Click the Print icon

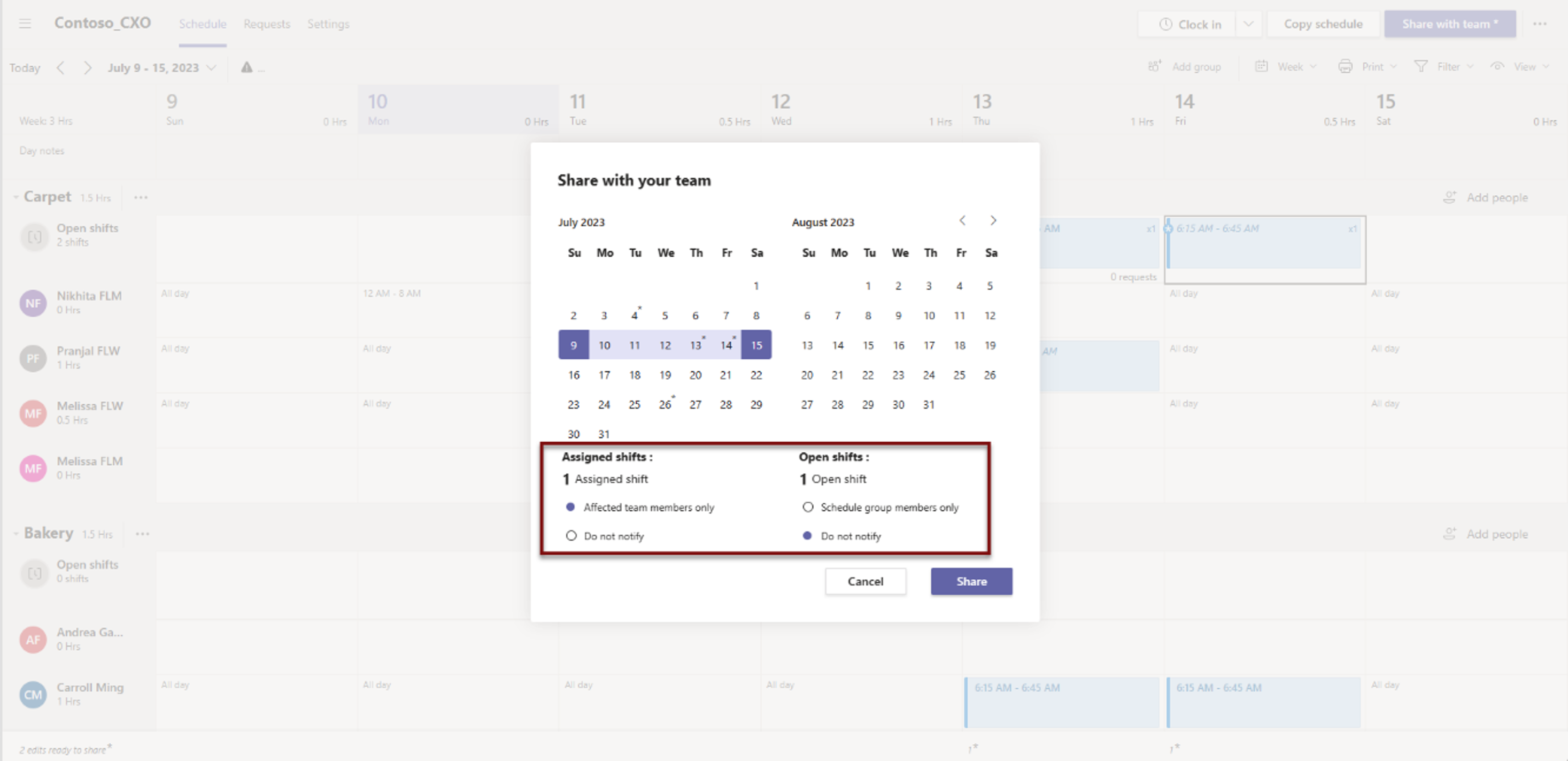1345,67
